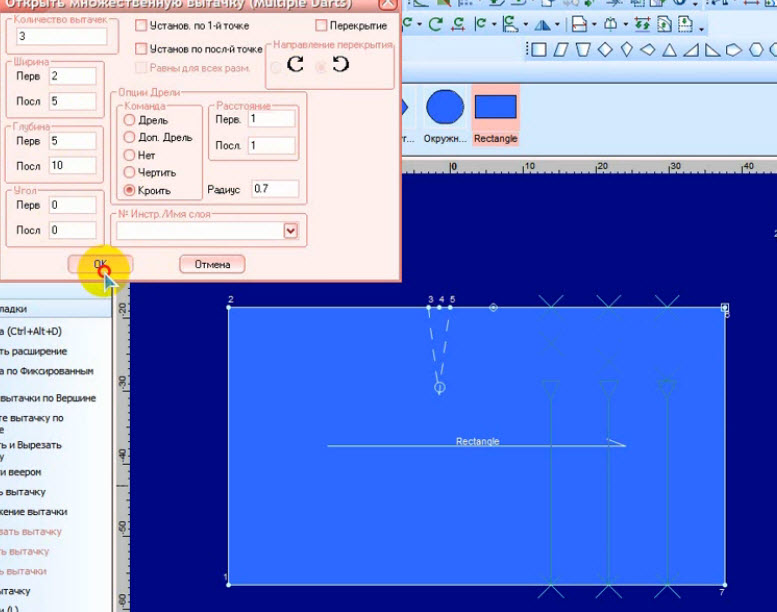The image size is (777, 612).
Task: Select the rotate piece to baseline tool
Action: point(510,23)
